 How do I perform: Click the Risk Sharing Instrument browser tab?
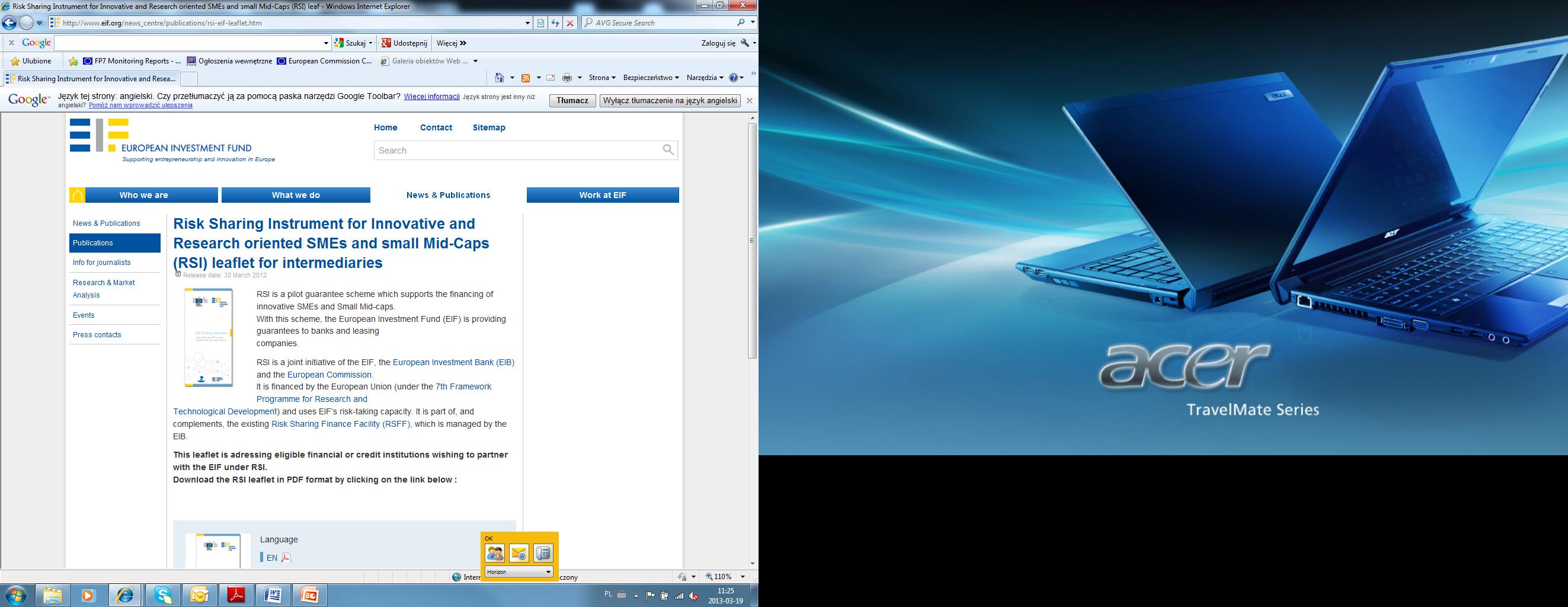pos(91,78)
